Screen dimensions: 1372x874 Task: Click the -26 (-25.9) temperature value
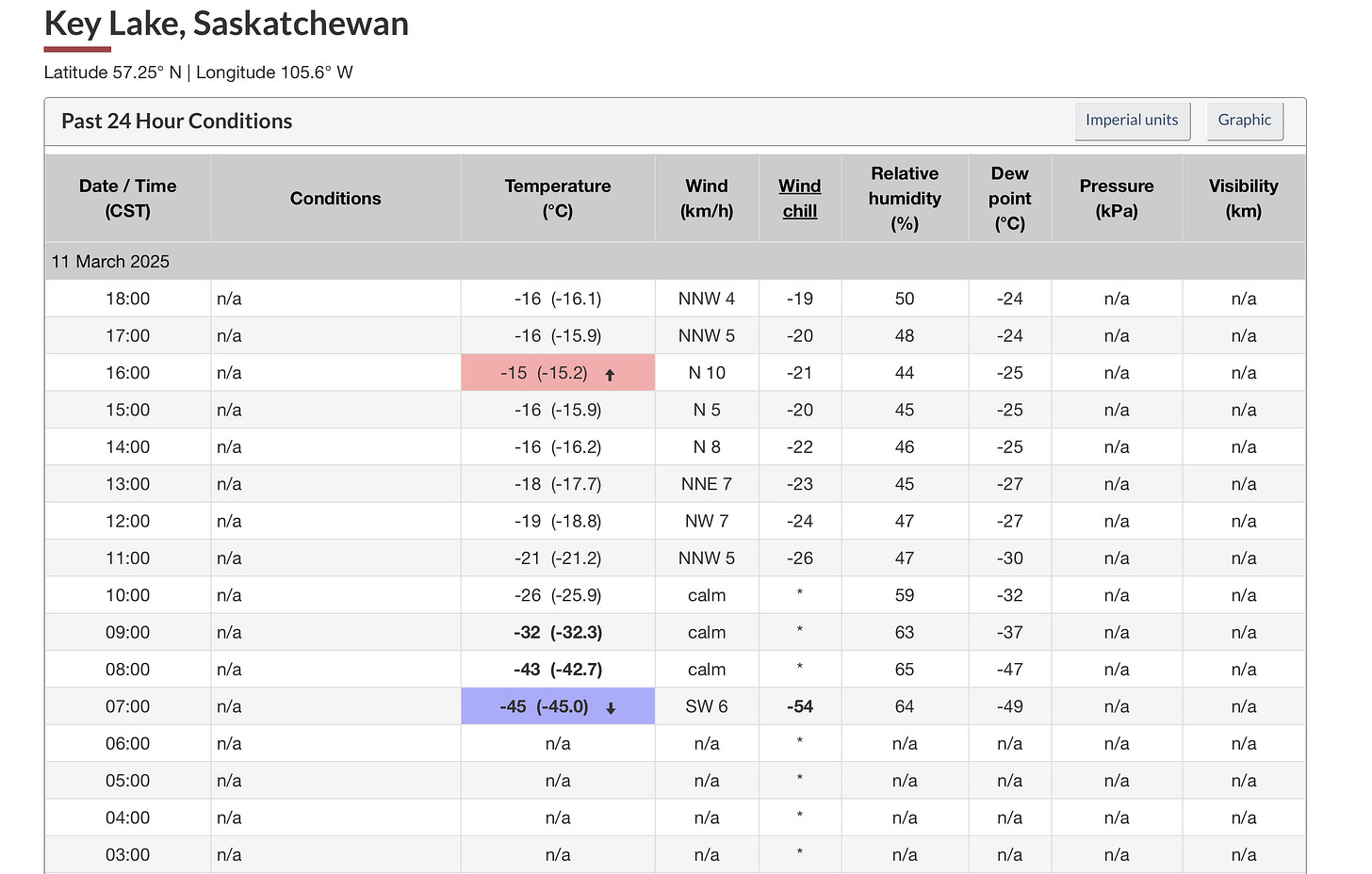click(558, 595)
